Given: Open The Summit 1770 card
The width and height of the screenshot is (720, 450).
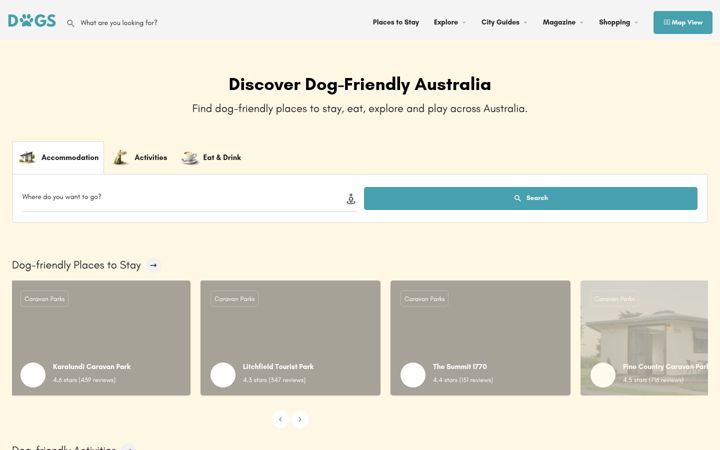Looking at the screenshot, I should [x=480, y=338].
